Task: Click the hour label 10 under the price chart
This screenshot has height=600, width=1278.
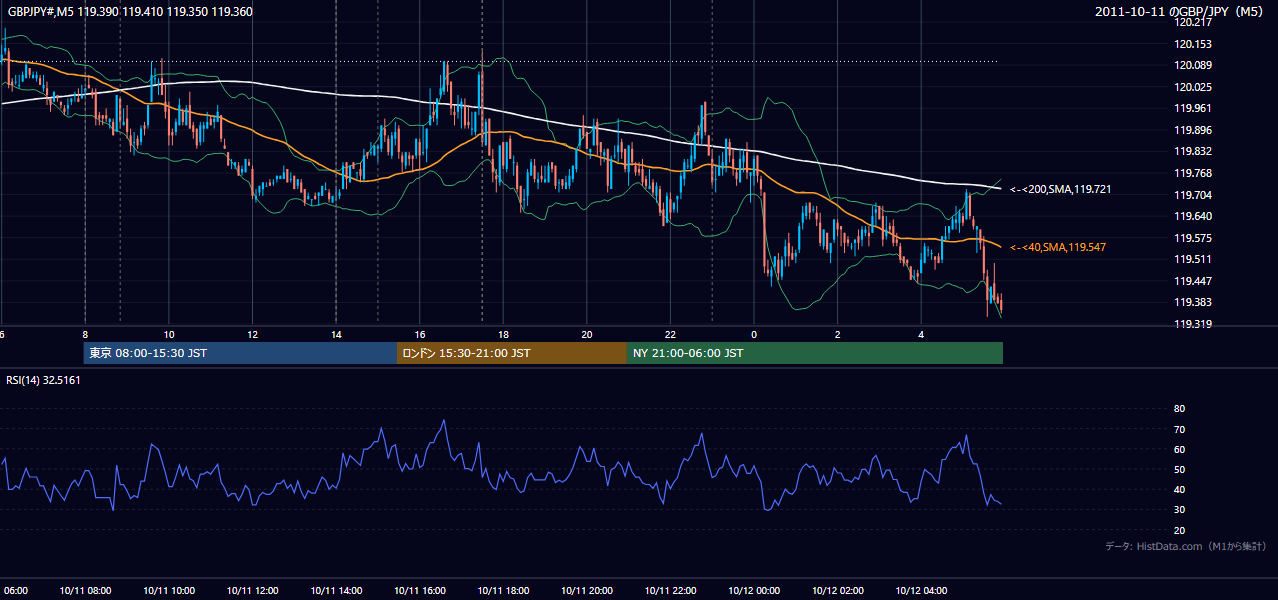Action: [169, 335]
